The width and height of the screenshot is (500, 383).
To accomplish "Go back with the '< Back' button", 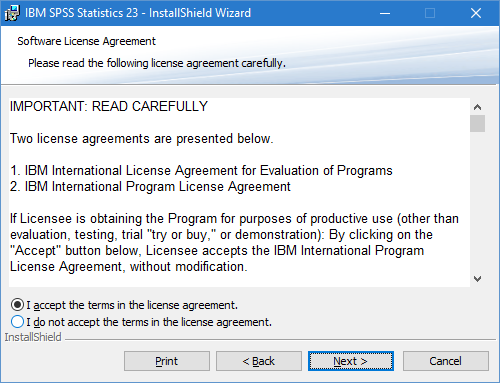I will 259,361.
